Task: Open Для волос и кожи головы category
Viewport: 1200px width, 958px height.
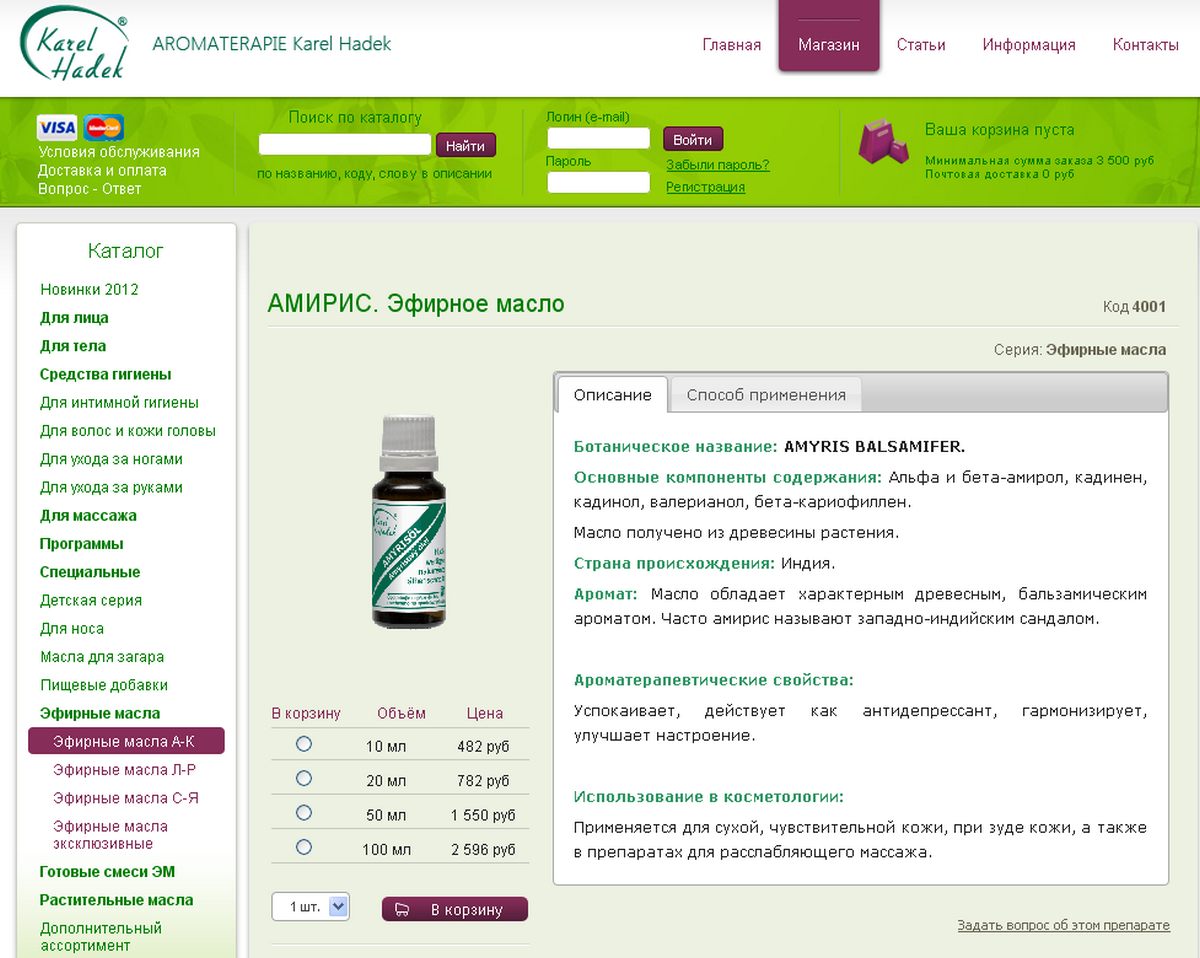Action: [x=128, y=430]
